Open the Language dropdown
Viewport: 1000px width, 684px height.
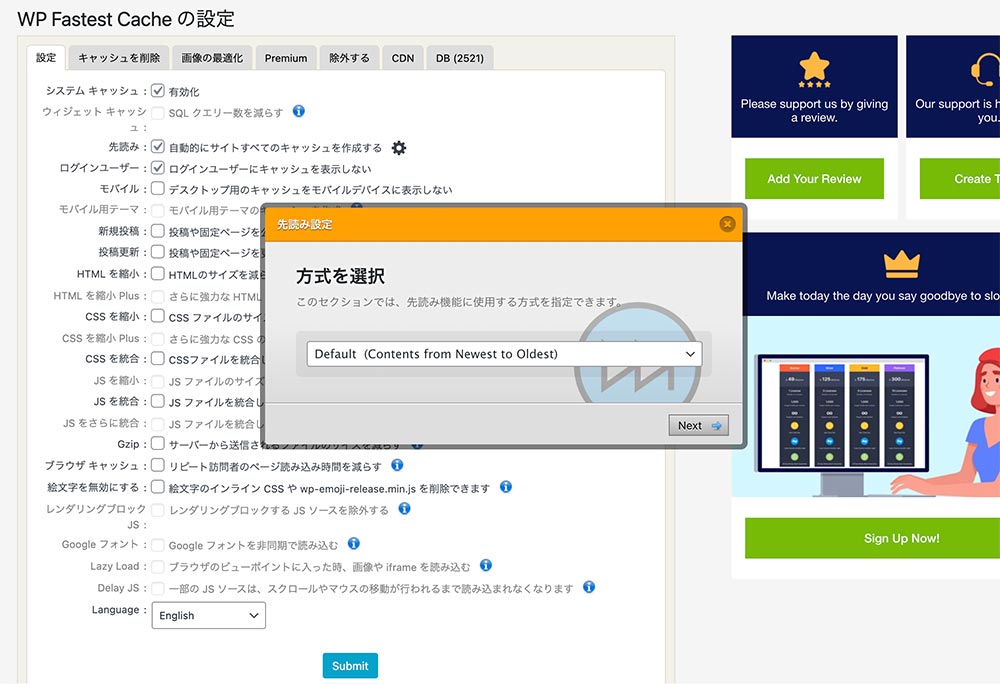pyautogui.click(x=208, y=615)
